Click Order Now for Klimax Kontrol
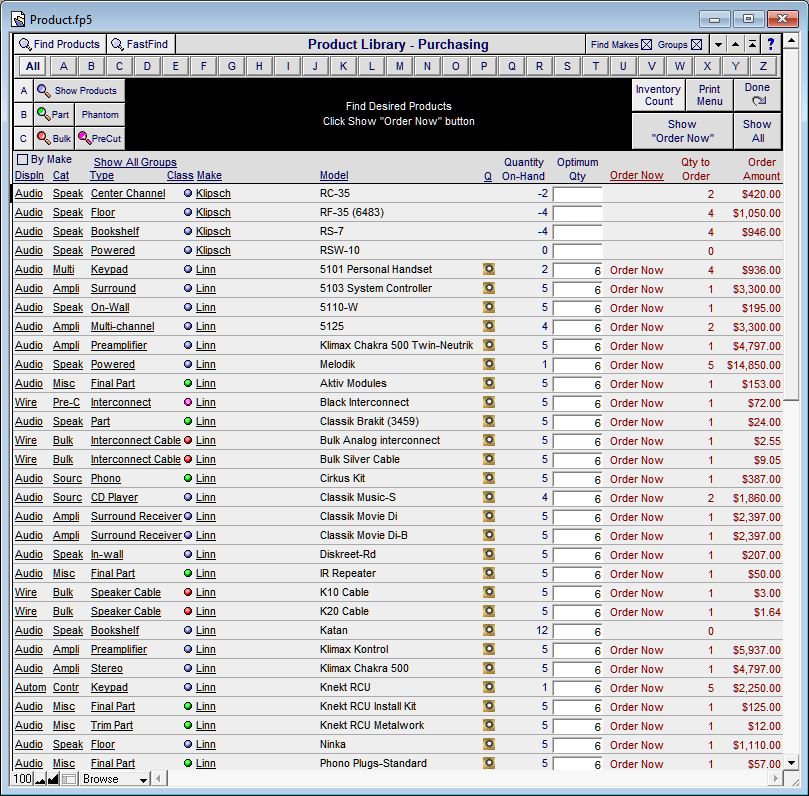Image resolution: width=809 pixels, height=796 pixels. coord(636,650)
